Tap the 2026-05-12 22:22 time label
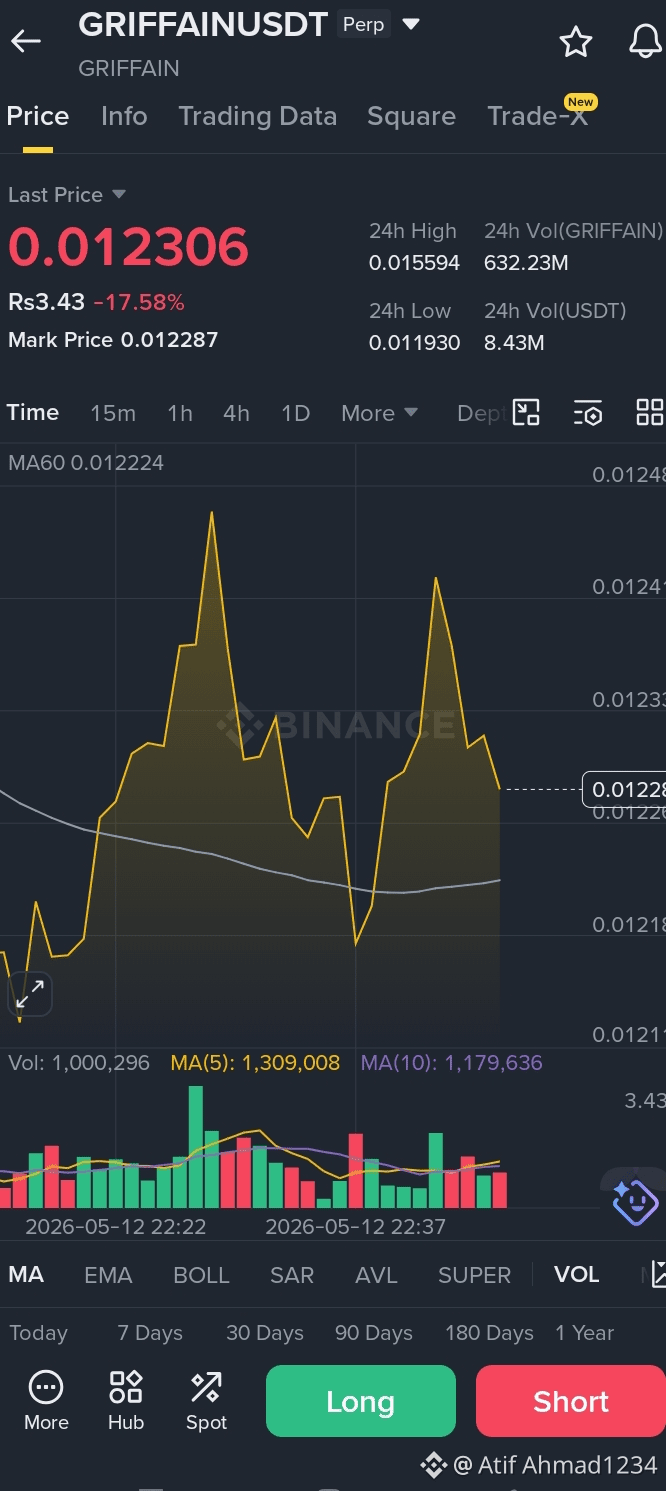The height and width of the screenshot is (1491, 666). pos(116,1226)
